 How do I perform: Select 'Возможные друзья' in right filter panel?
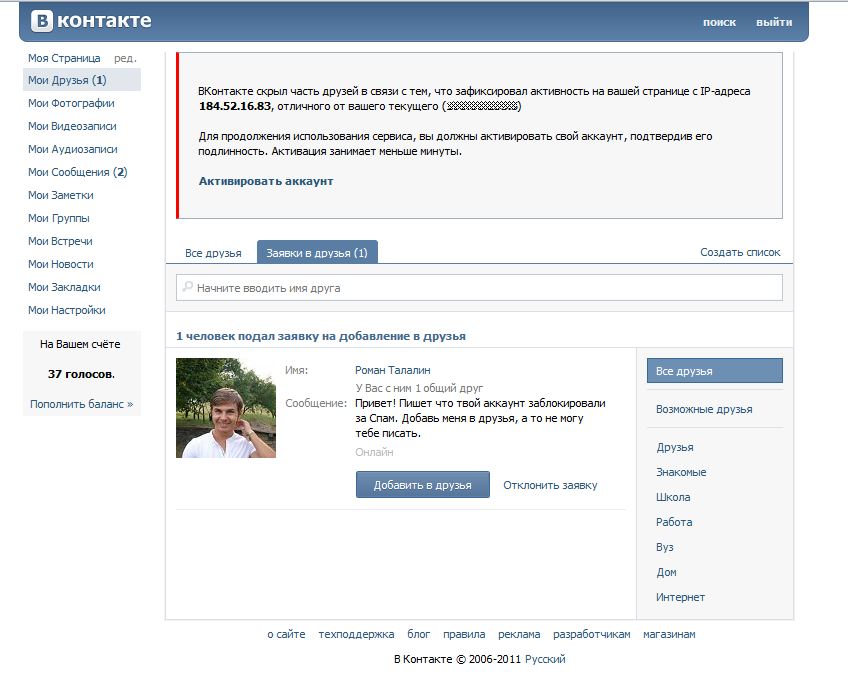pos(704,409)
